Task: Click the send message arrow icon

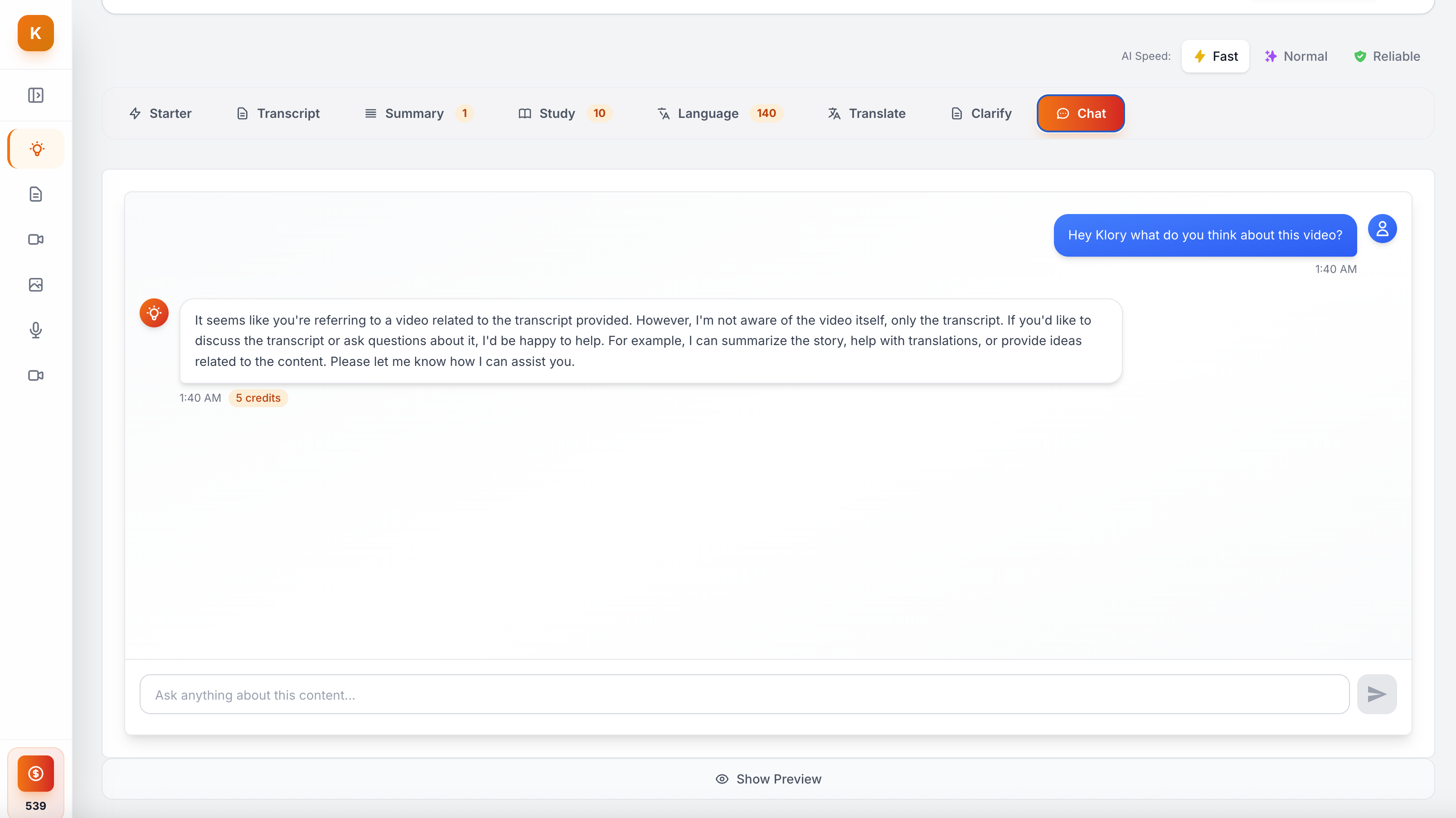Action: point(1377,694)
